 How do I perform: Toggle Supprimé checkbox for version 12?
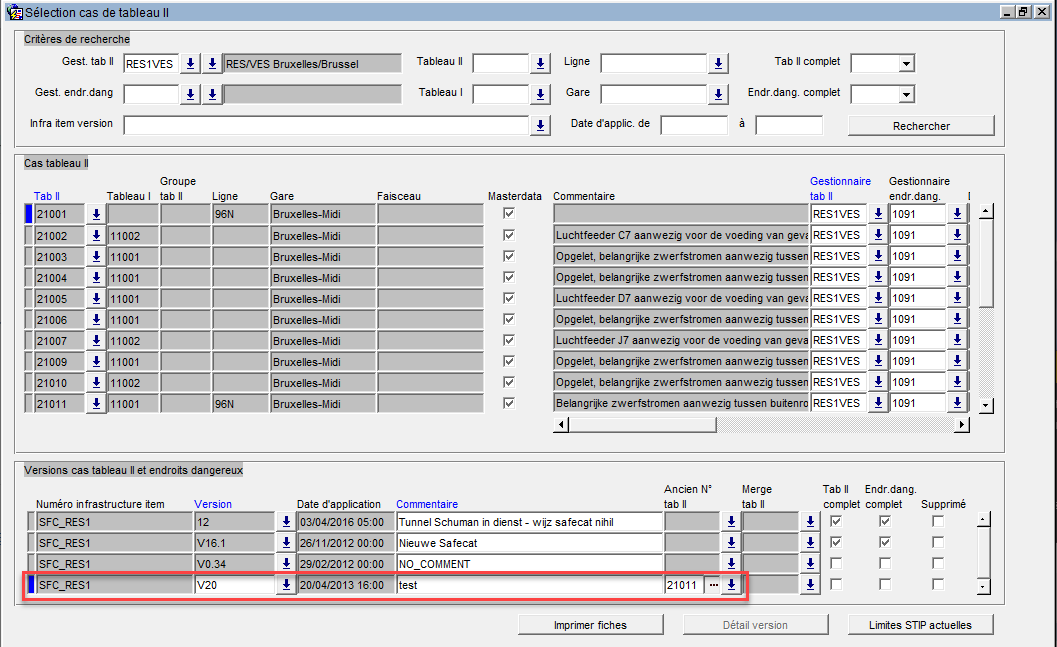click(x=938, y=521)
